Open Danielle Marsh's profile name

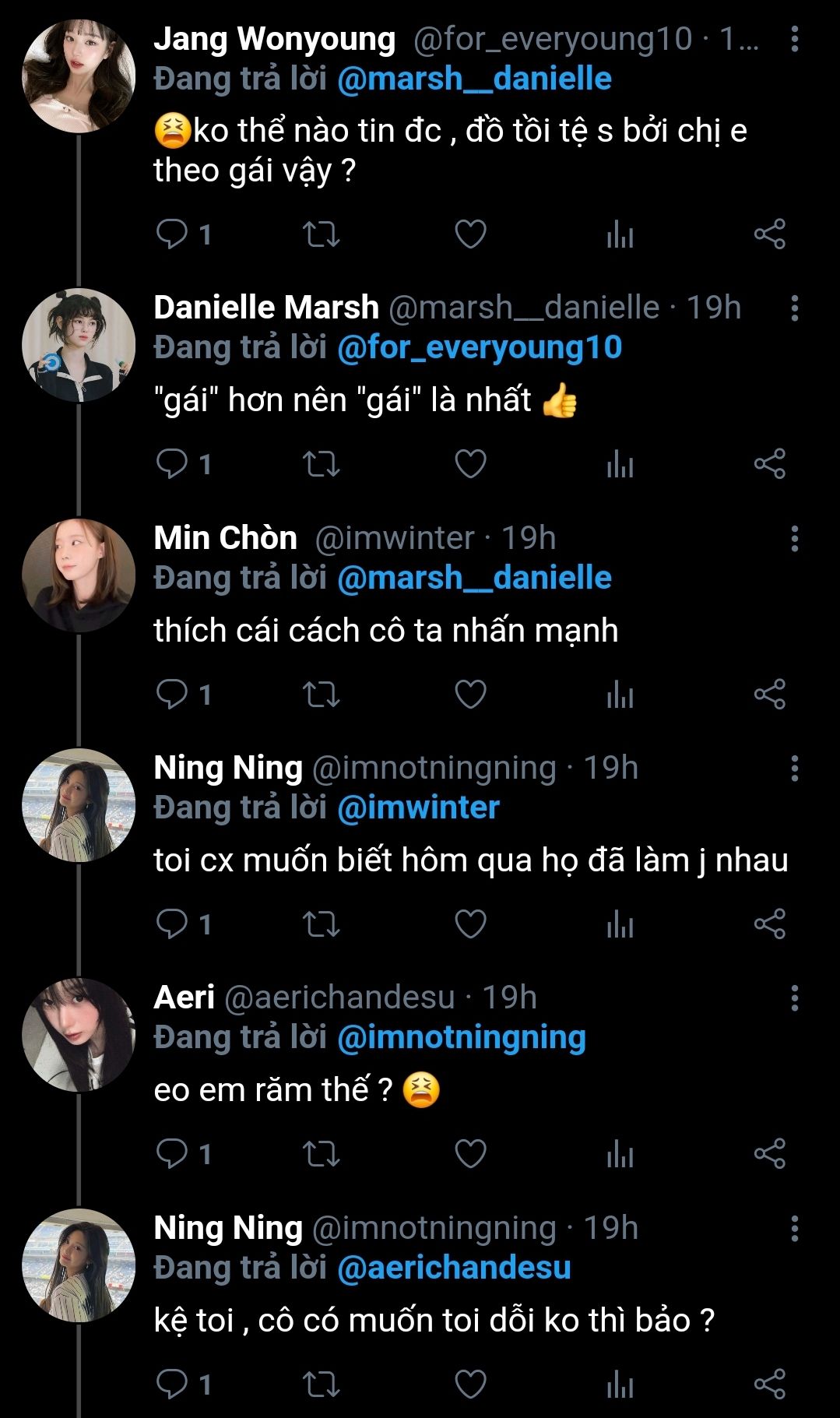pyautogui.click(x=266, y=308)
